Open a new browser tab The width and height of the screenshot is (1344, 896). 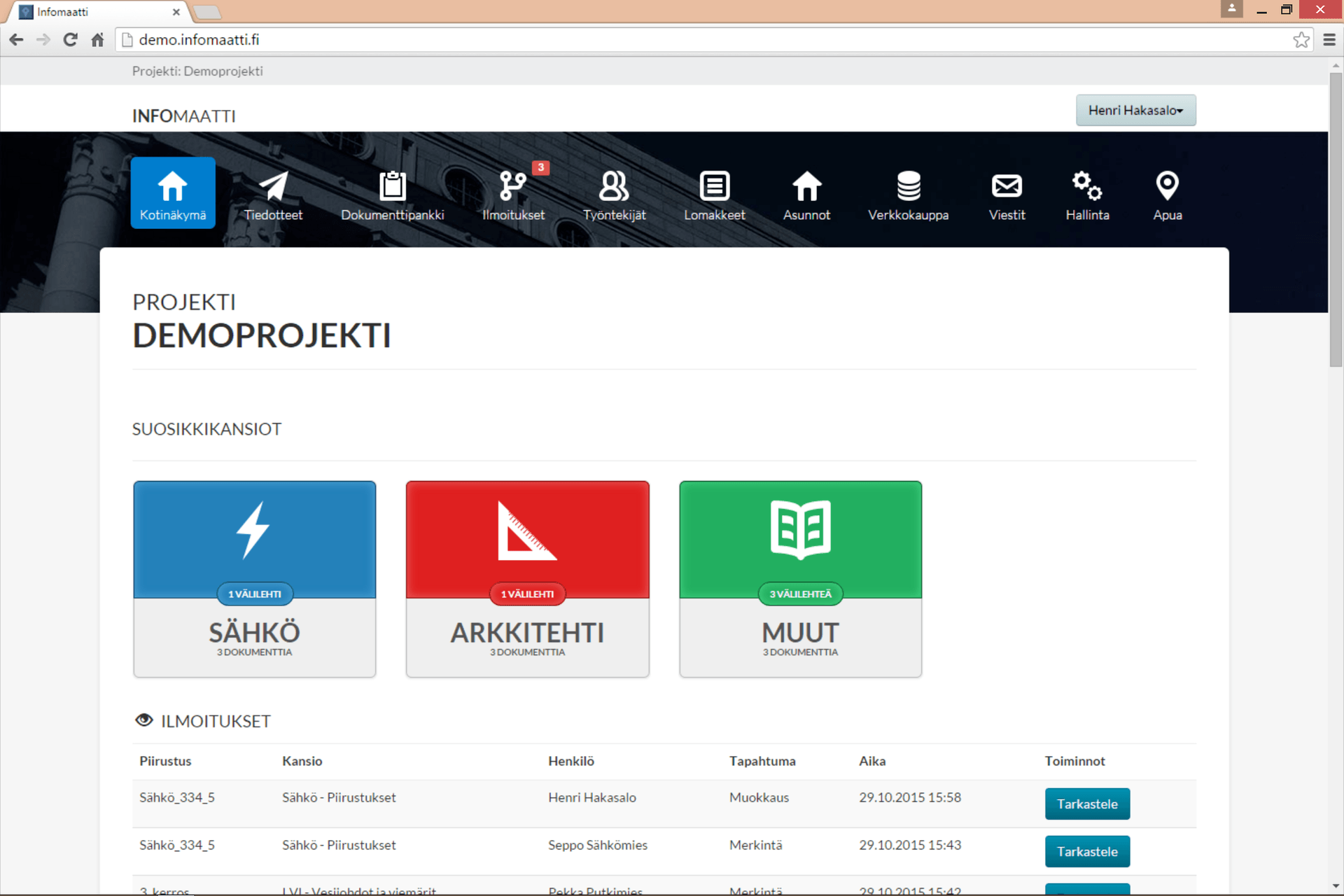pyautogui.click(x=207, y=12)
